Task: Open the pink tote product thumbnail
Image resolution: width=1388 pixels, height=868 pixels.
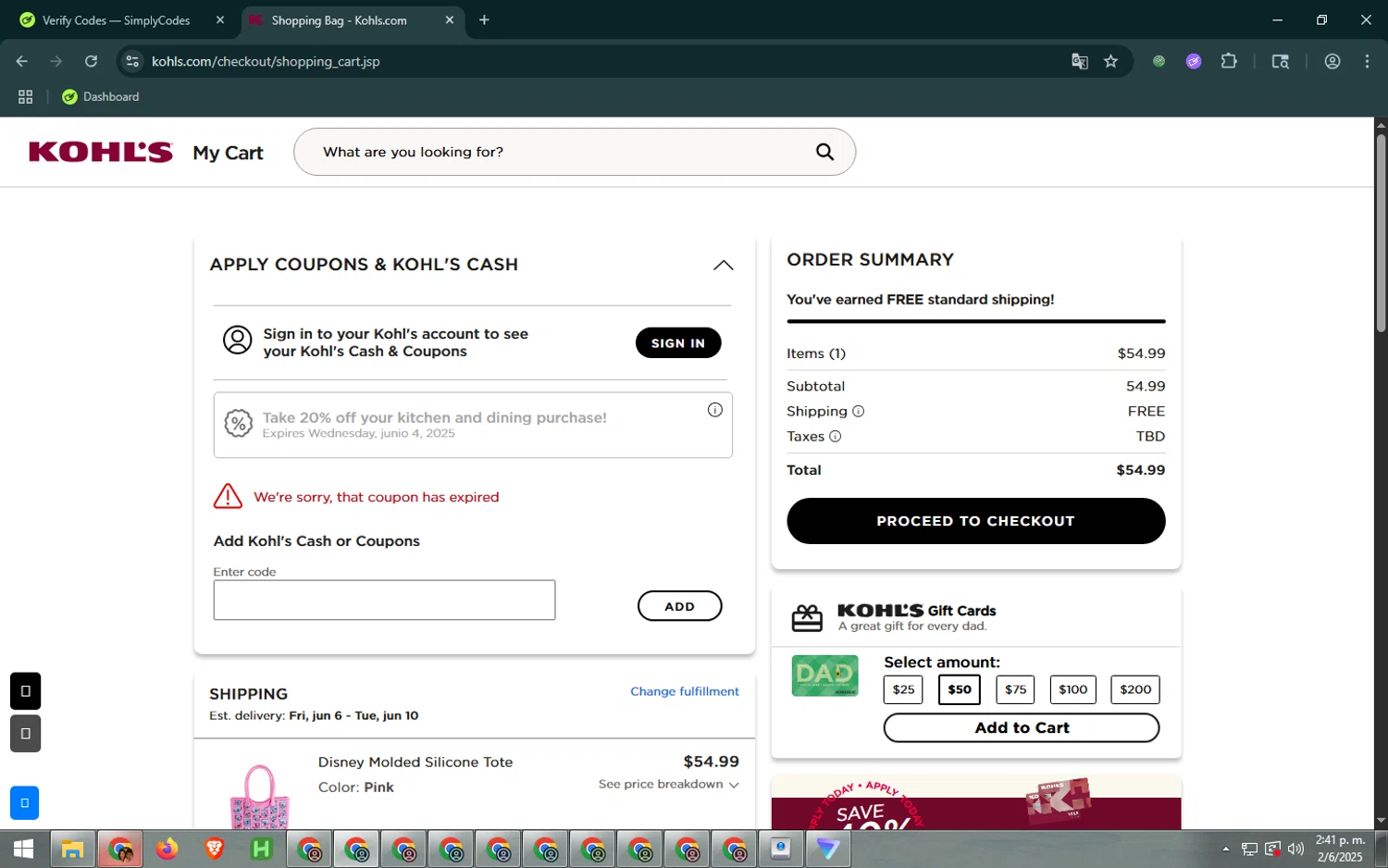Action: pyautogui.click(x=259, y=796)
